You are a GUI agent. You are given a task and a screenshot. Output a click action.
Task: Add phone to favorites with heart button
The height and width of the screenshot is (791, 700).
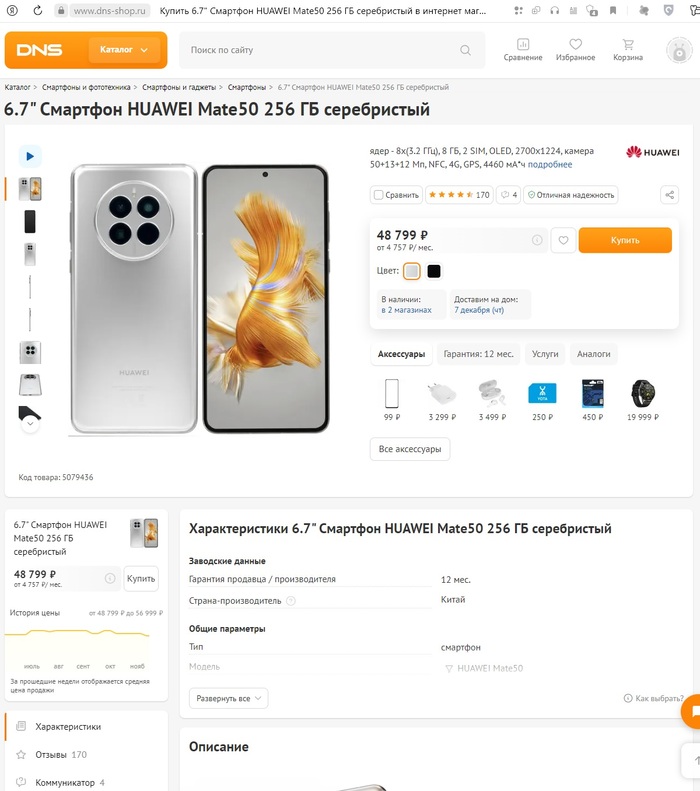pos(563,240)
